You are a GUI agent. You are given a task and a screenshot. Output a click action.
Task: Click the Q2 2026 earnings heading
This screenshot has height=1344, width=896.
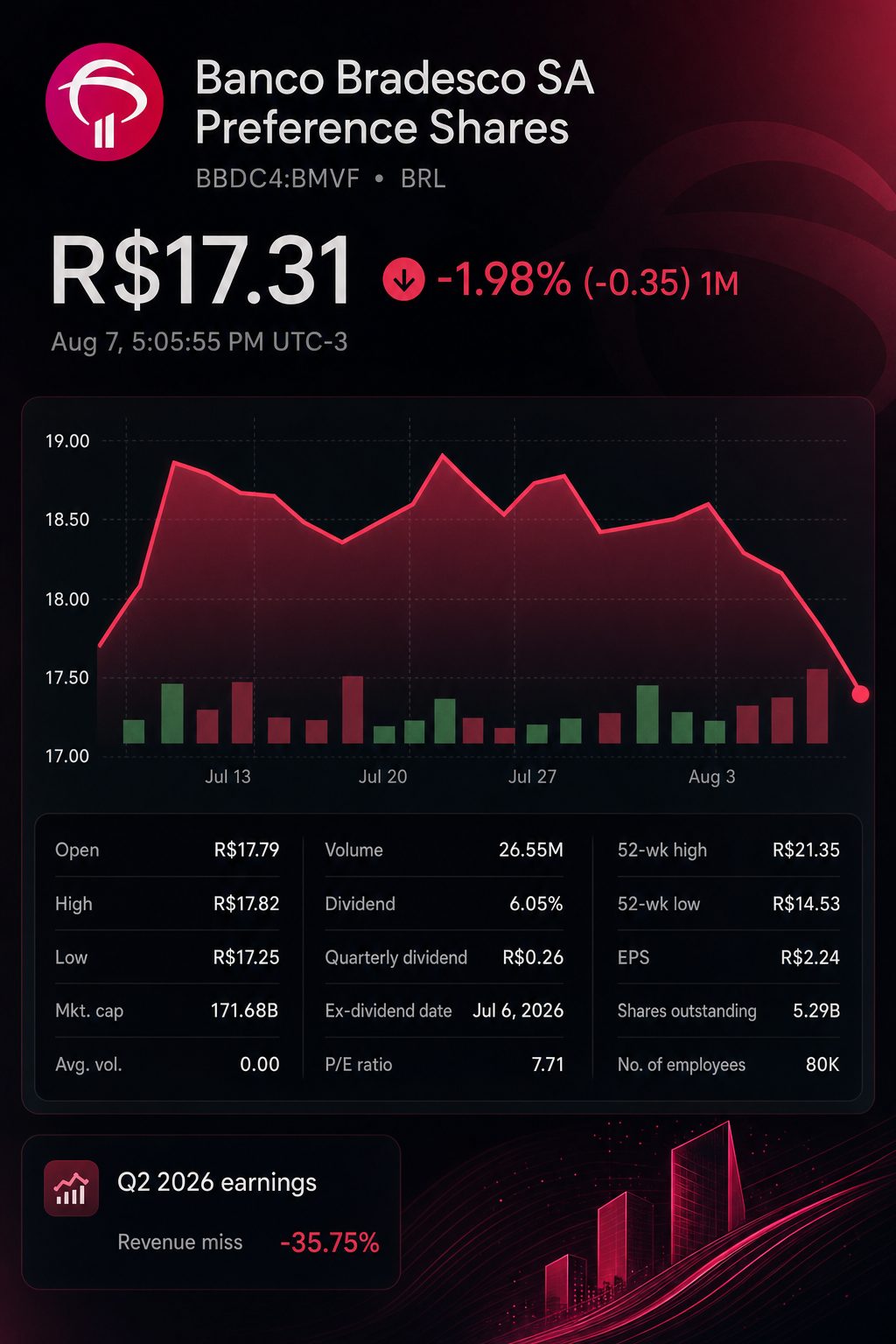(x=217, y=1183)
